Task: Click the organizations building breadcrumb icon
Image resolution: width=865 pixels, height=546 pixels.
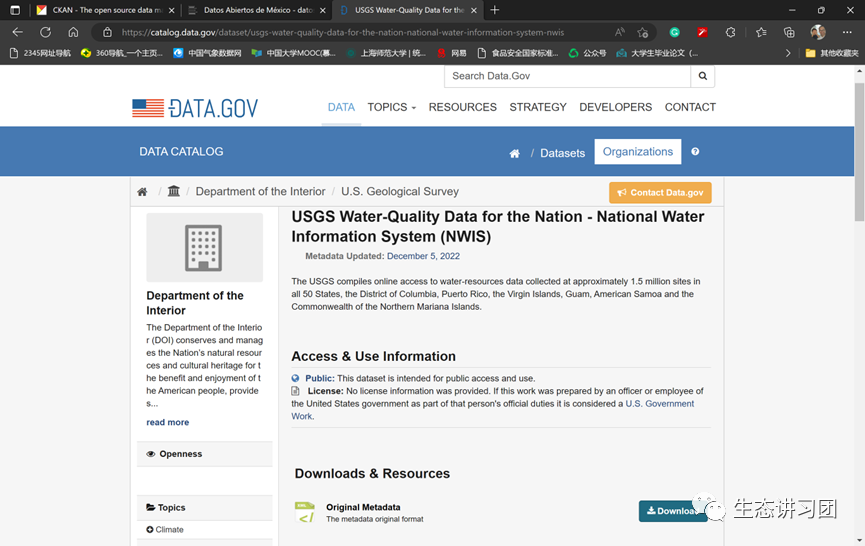Action: coord(174,191)
